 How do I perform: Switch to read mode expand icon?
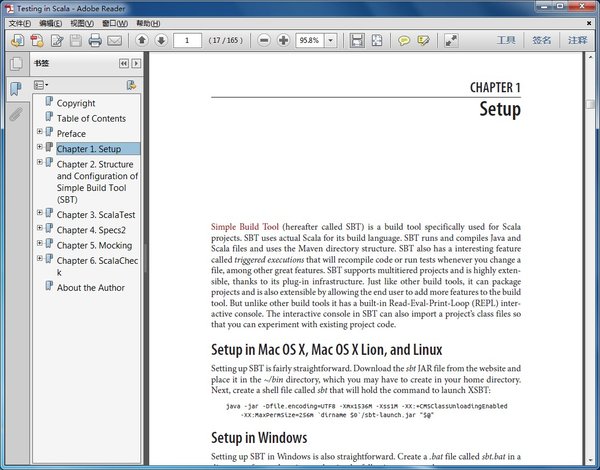[x=451, y=40]
